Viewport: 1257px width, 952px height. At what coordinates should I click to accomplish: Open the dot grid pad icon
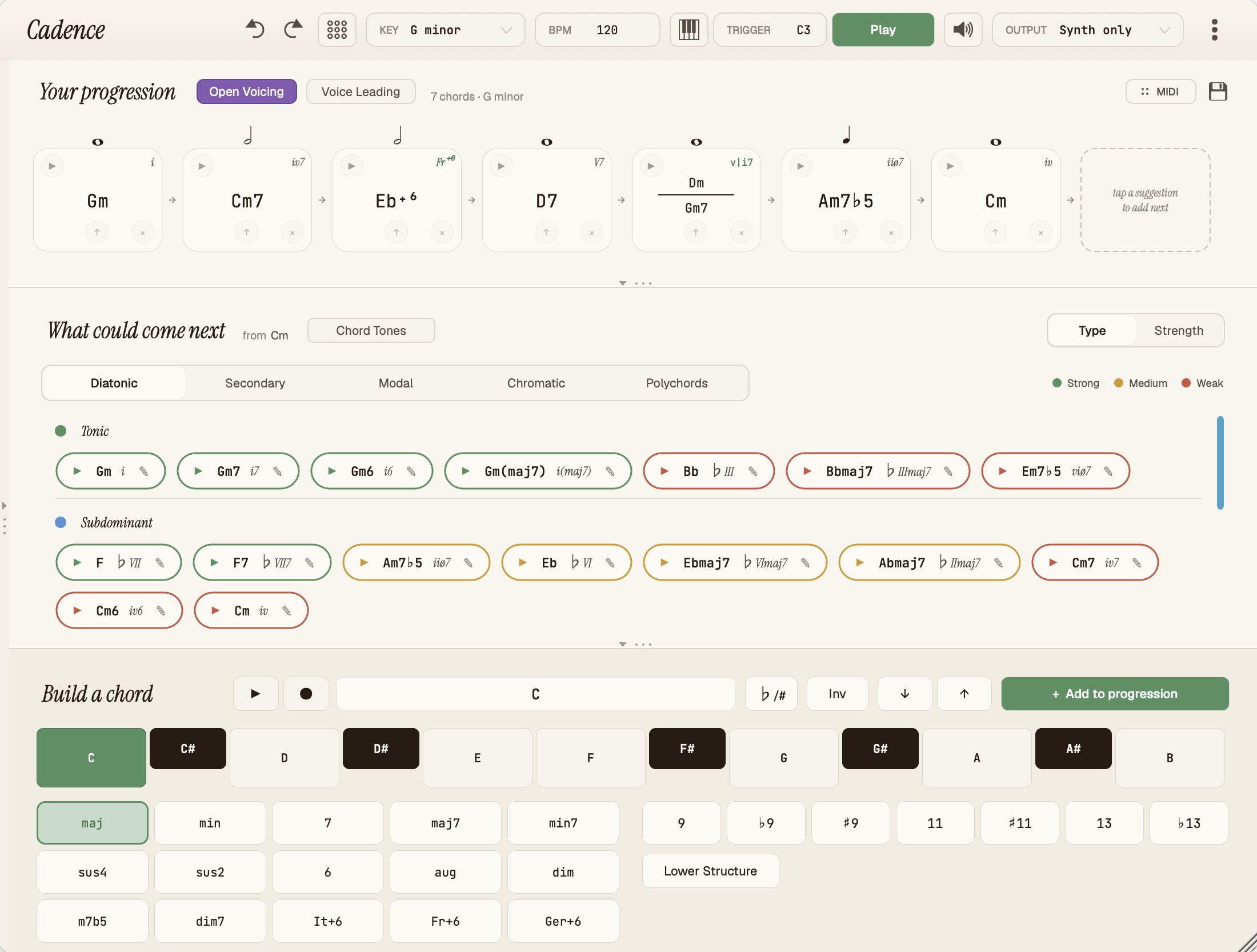coord(337,30)
